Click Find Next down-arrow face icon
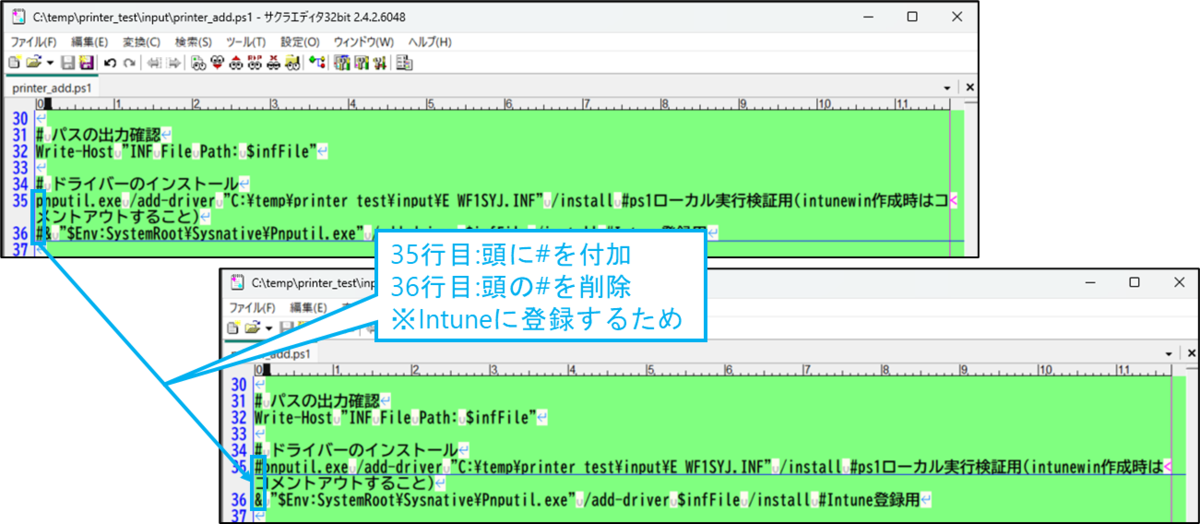 [x=217, y=63]
